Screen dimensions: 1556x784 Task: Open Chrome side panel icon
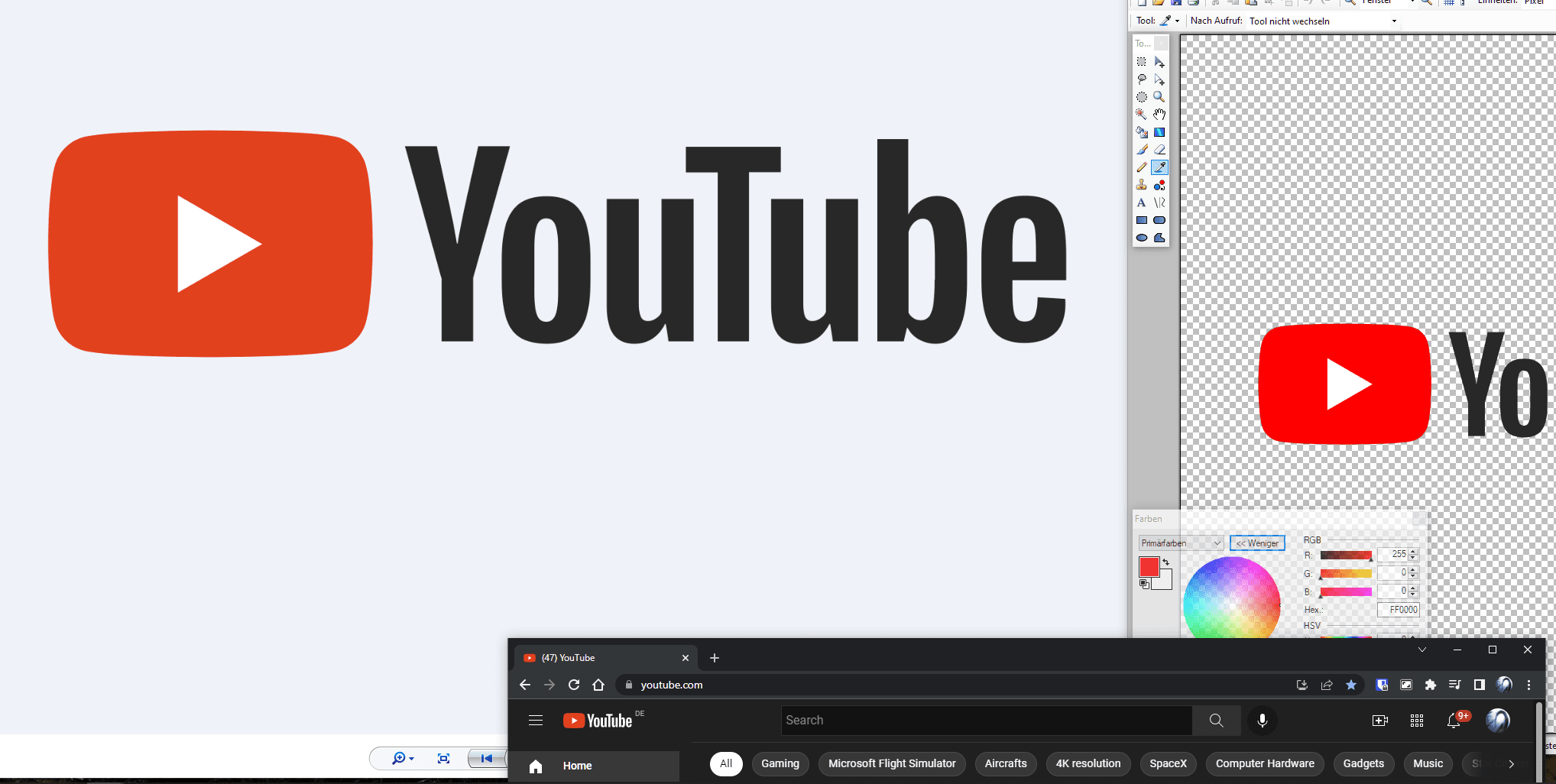[1480, 685]
